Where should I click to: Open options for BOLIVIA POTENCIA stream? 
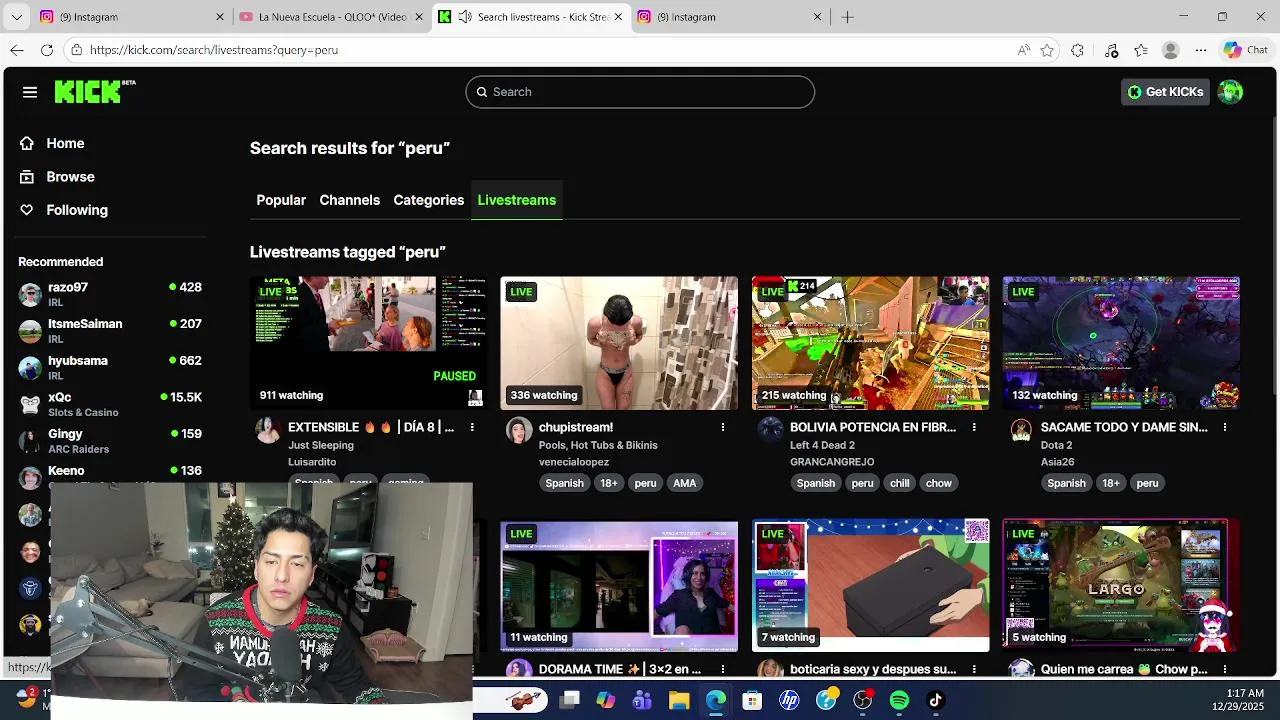coord(974,427)
